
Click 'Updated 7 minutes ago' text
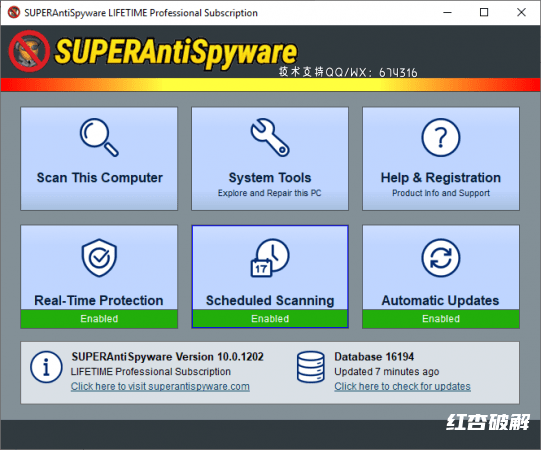click(386, 372)
